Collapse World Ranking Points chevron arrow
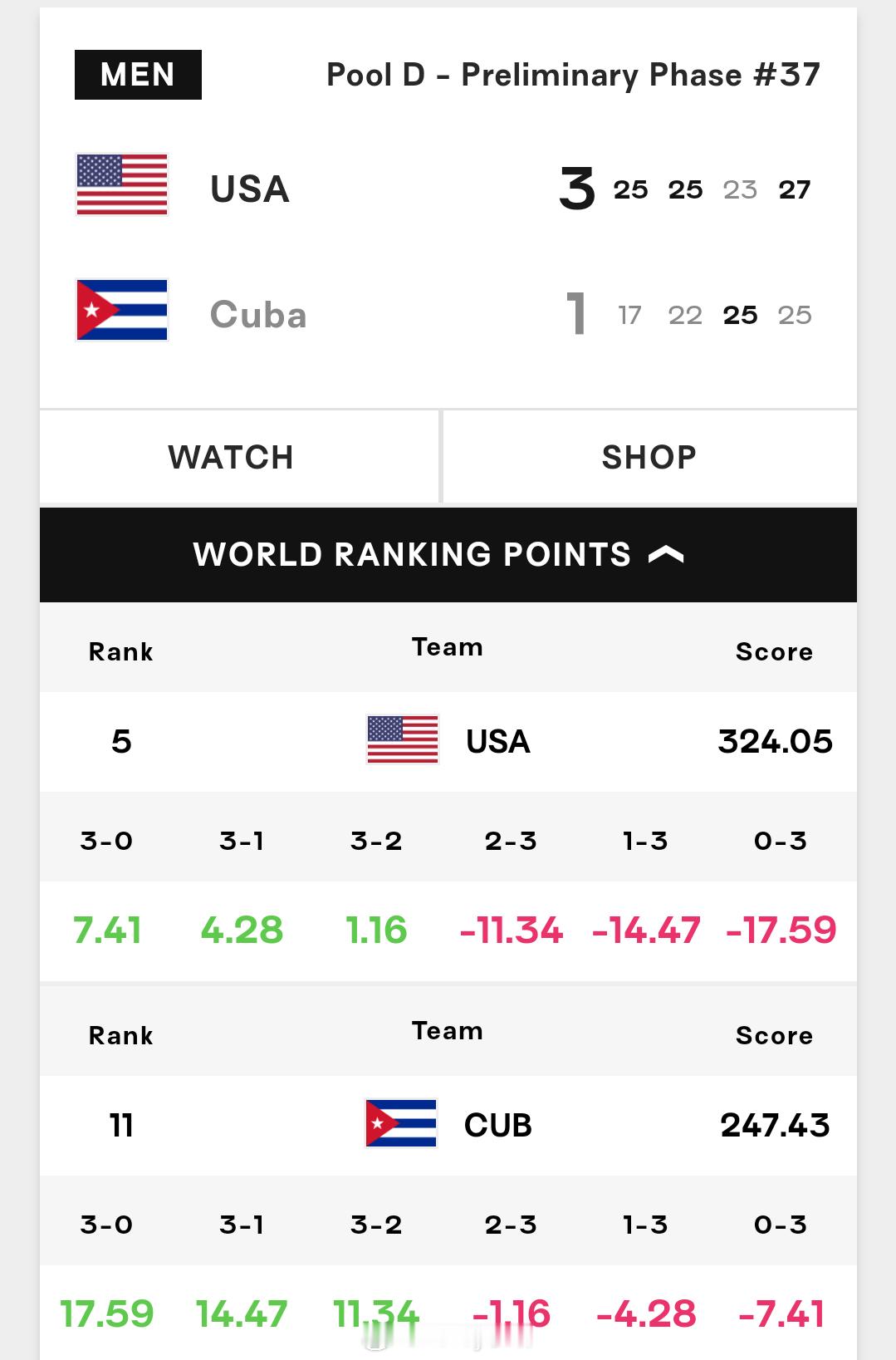Image resolution: width=896 pixels, height=1360 pixels. [x=666, y=555]
